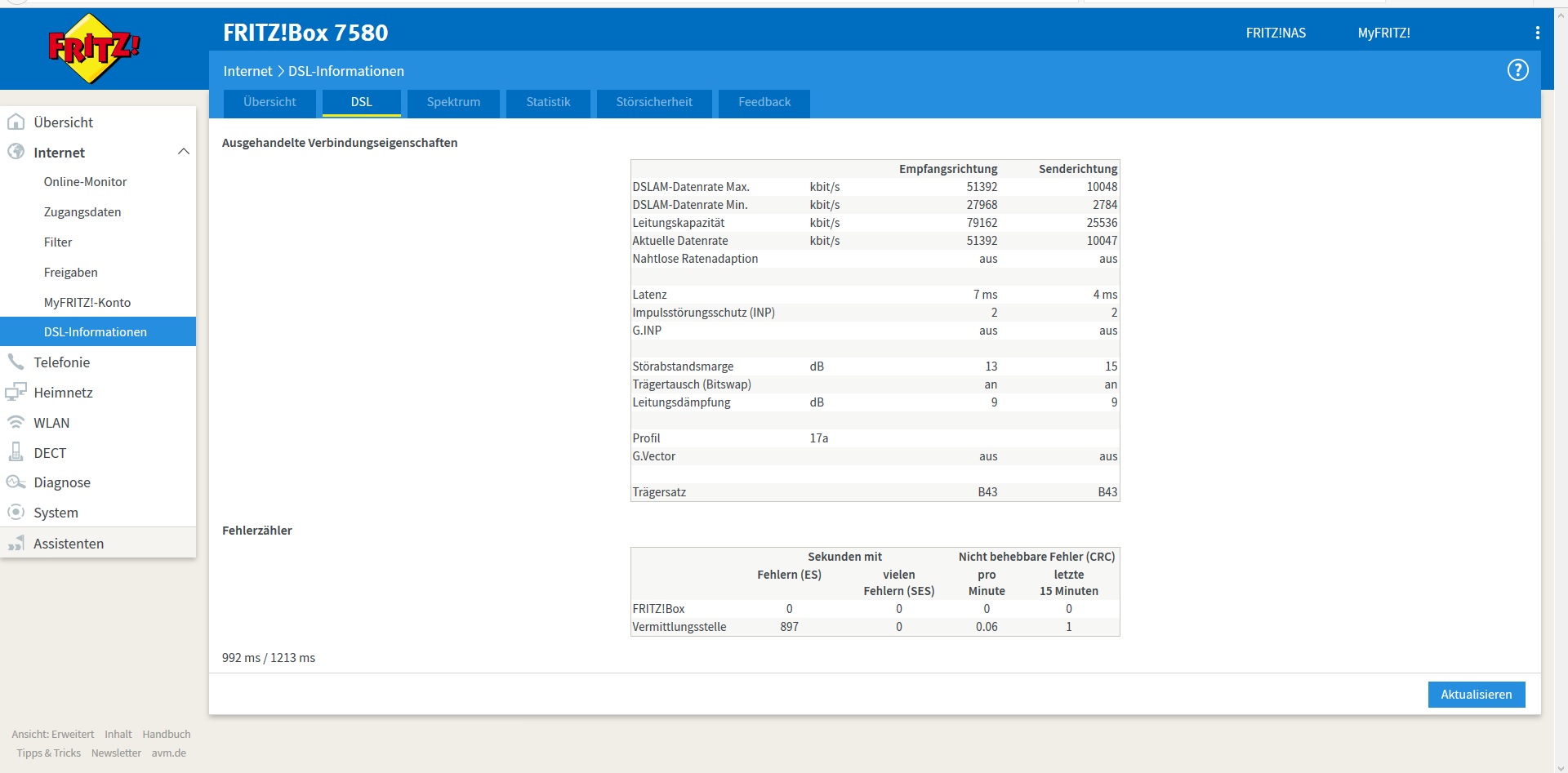
Task: Click the Assistenten wizard icon
Action: coord(16,543)
